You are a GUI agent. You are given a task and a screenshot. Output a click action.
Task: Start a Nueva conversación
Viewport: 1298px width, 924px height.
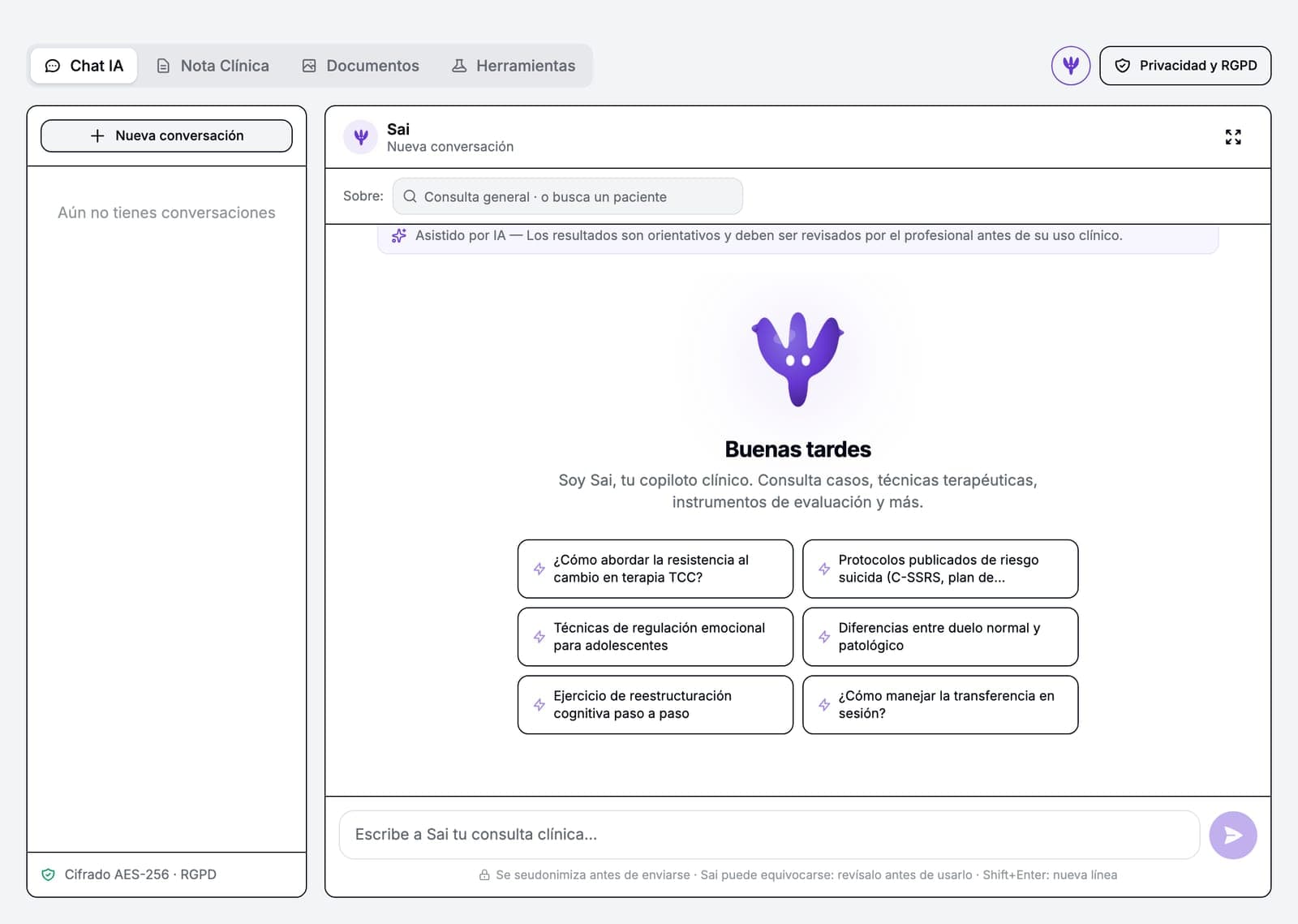(166, 135)
